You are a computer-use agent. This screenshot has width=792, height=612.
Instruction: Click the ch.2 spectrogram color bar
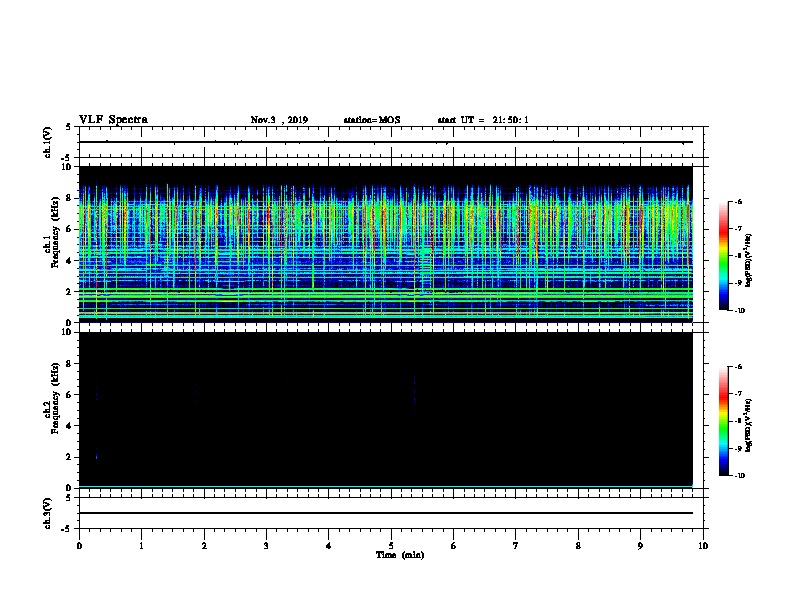(724, 421)
